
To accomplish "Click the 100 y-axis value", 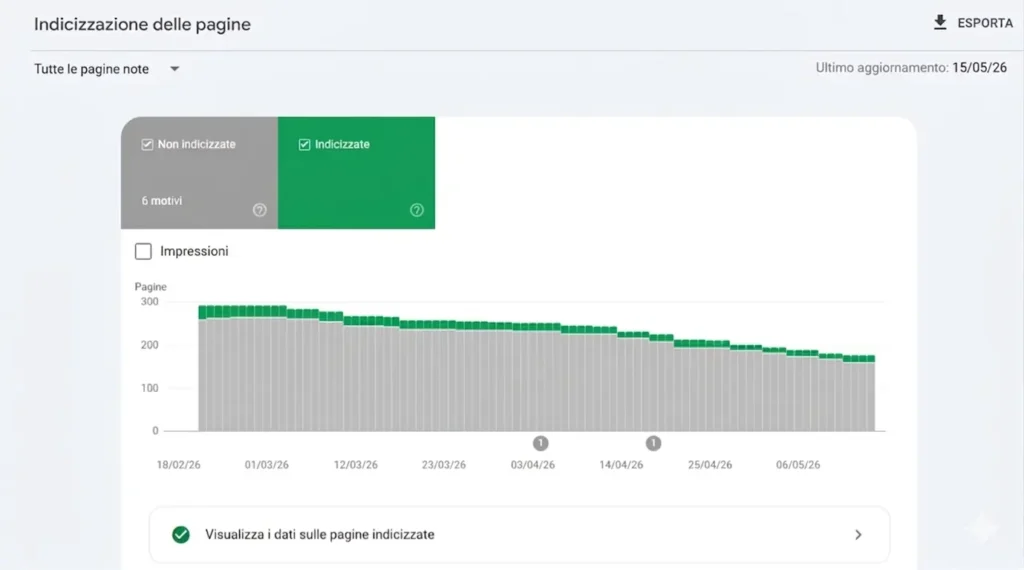I will 150,388.
